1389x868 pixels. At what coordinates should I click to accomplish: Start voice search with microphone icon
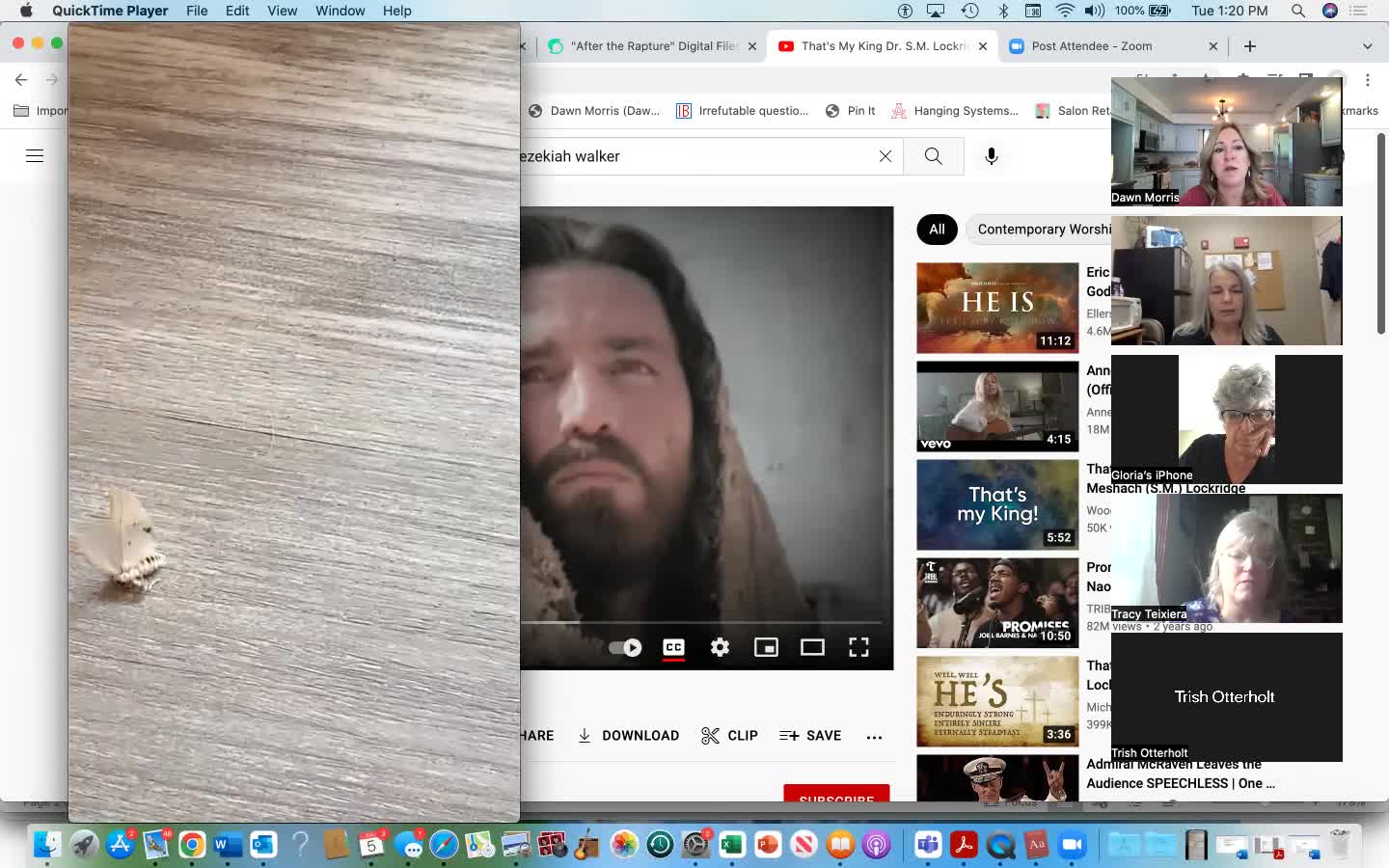pyautogui.click(x=991, y=156)
